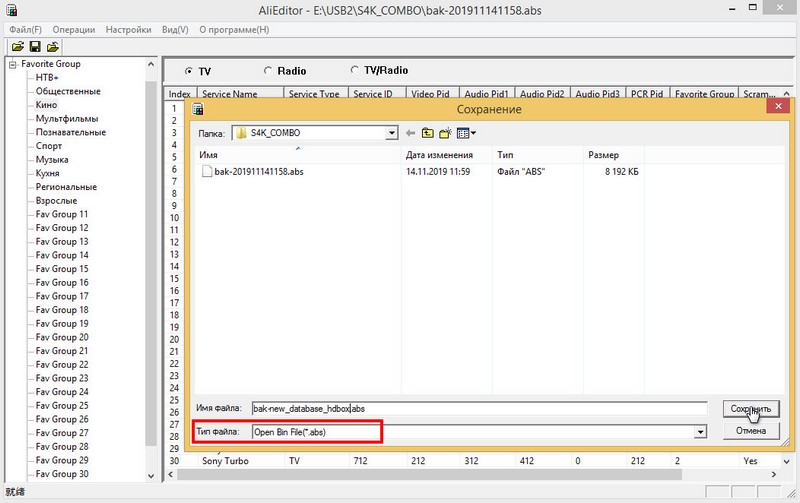Click the third toolbar folder icon
800x503 pixels.
(x=53, y=47)
